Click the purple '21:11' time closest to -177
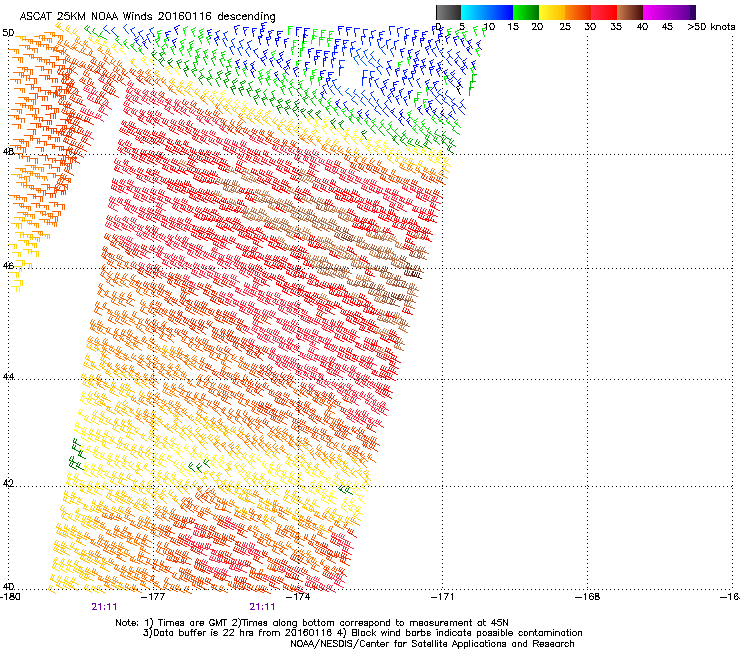 (x=104, y=607)
